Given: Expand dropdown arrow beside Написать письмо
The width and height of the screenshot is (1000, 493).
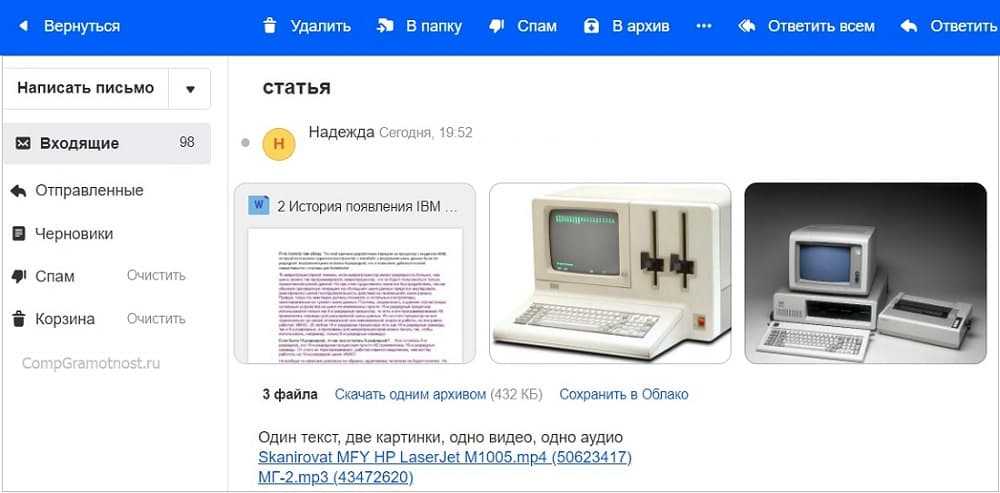Looking at the screenshot, I should click(x=190, y=89).
